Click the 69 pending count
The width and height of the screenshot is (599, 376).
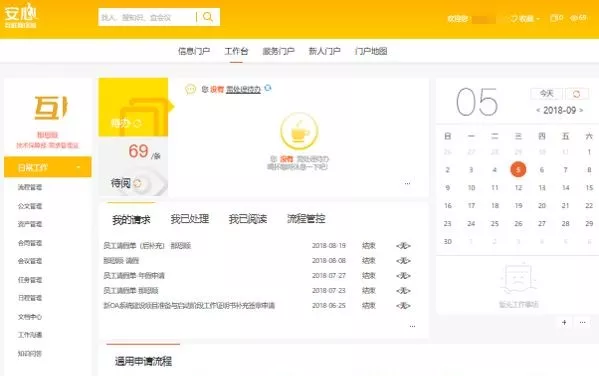click(138, 151)
